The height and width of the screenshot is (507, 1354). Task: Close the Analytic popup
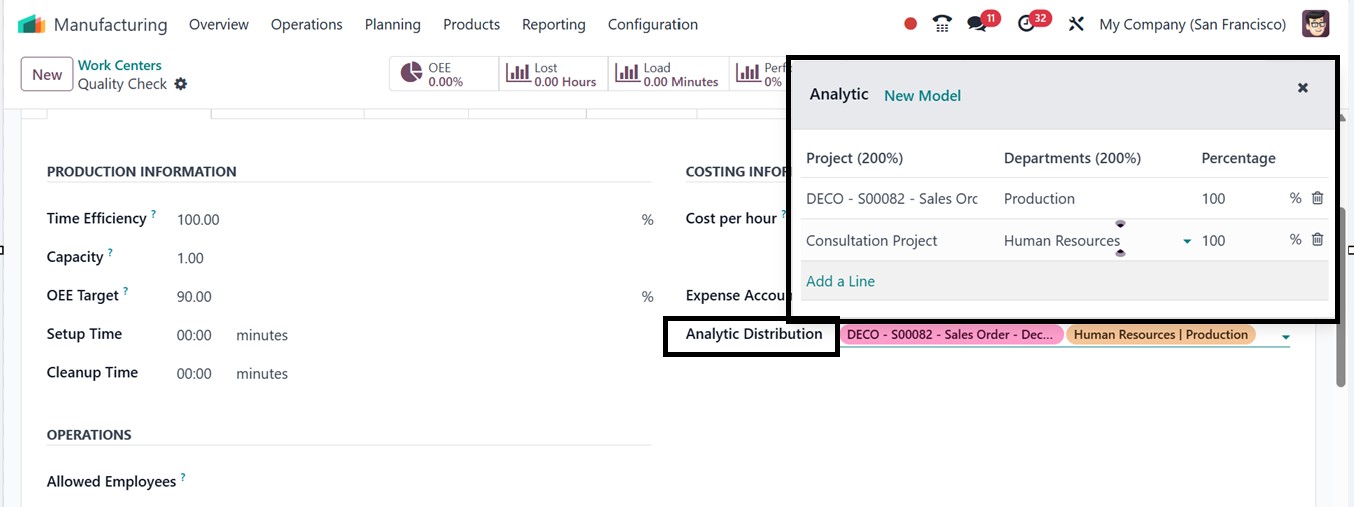1302,88
